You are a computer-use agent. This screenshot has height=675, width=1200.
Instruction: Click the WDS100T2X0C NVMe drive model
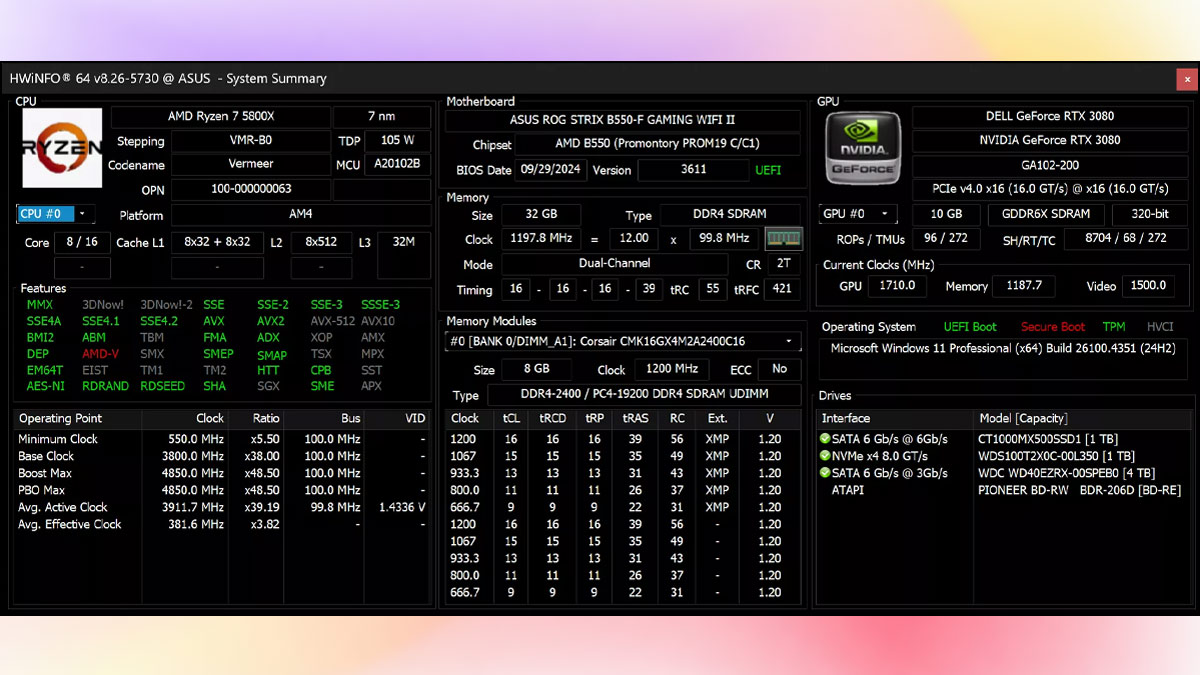(x=1057, y=456)
